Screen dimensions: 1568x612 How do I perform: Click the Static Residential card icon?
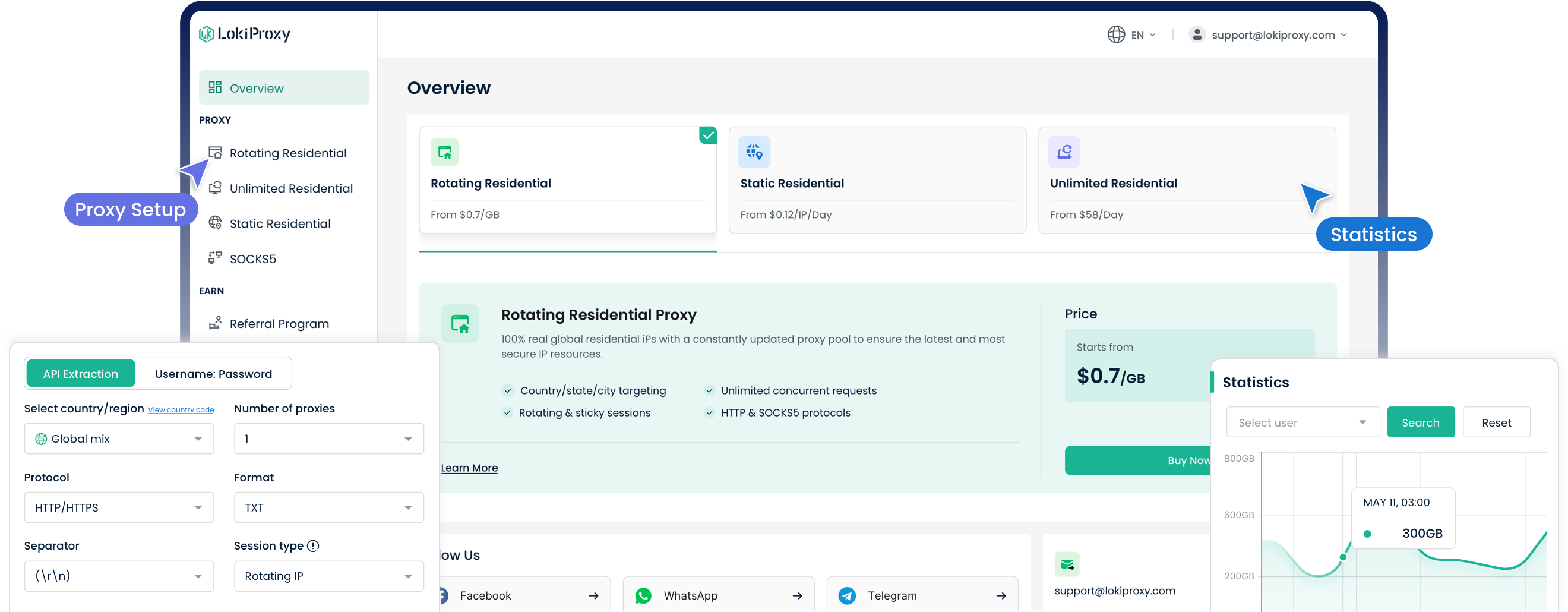[754, 152]
